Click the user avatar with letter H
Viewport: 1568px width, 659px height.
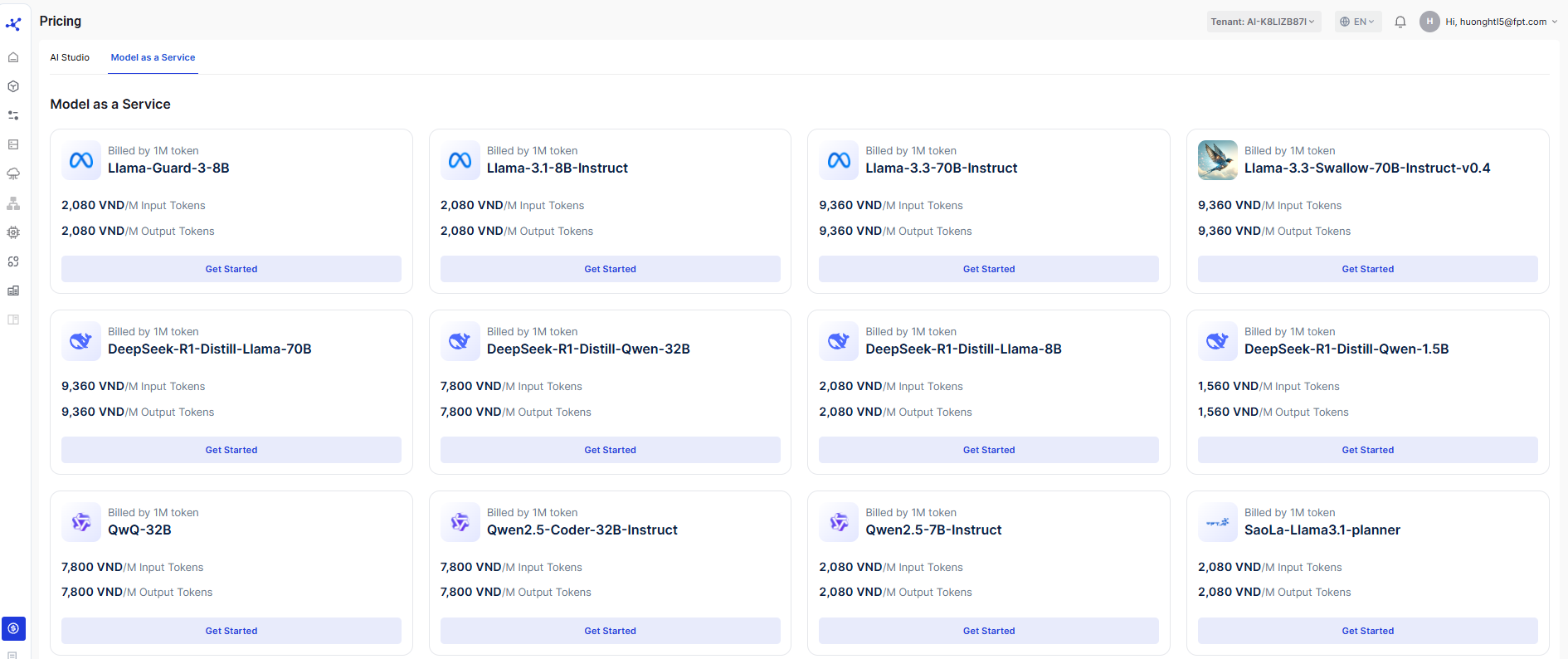[1429, 22]
